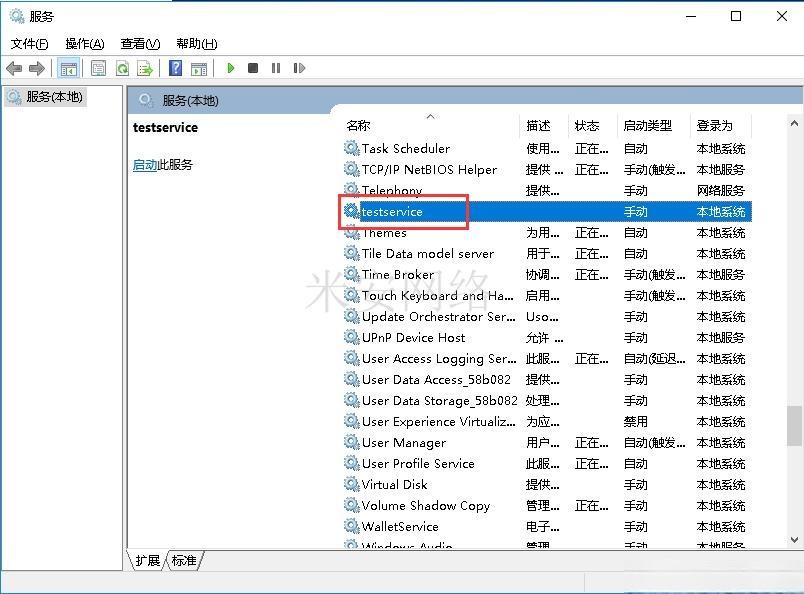Image resolution: width=804 pixels, height=594 pixels.
Task: Click 手动 startup type of testservice
Action: (636, 212)
